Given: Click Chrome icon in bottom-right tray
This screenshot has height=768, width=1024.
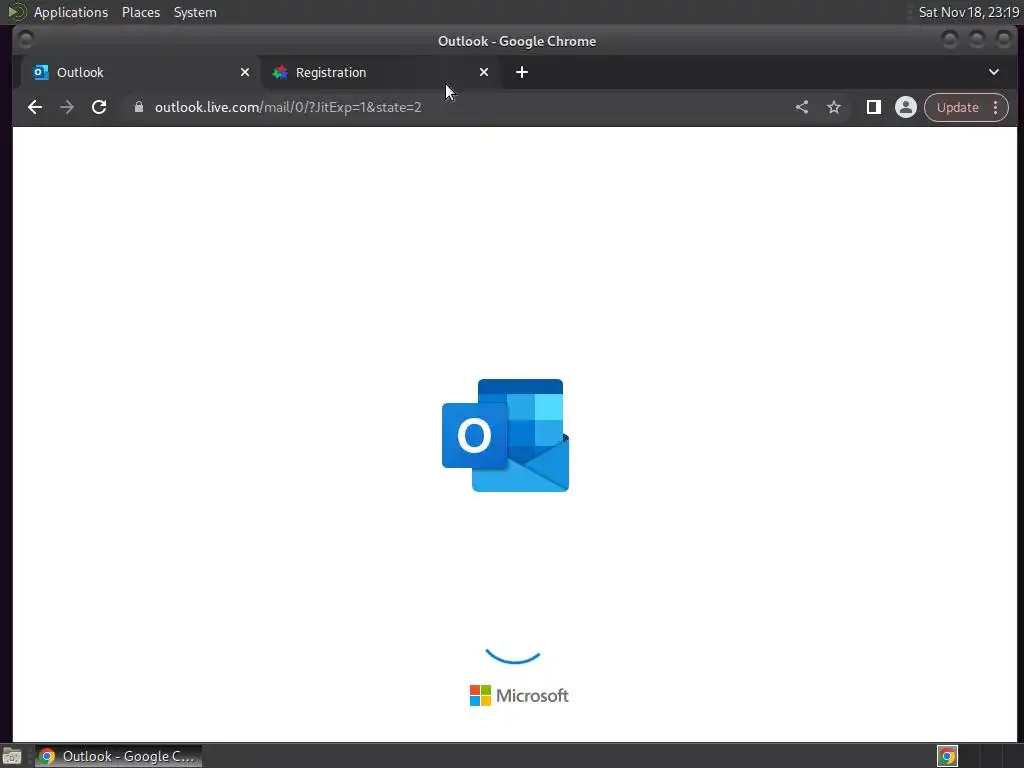Looking at the screenshot, I should [947, 756].
